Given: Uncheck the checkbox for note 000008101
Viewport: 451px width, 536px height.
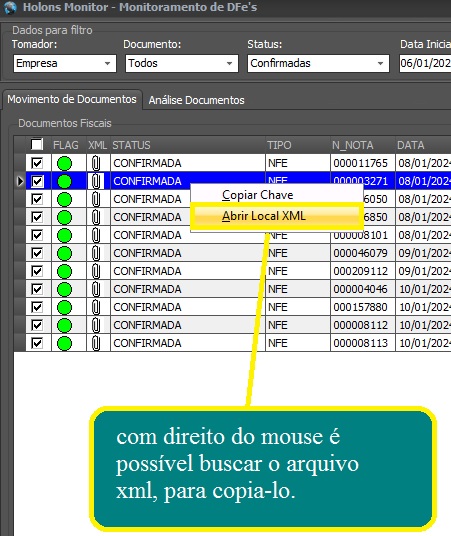Looking at the screenshot, I should pyautogui.click(x=37, y=235).
